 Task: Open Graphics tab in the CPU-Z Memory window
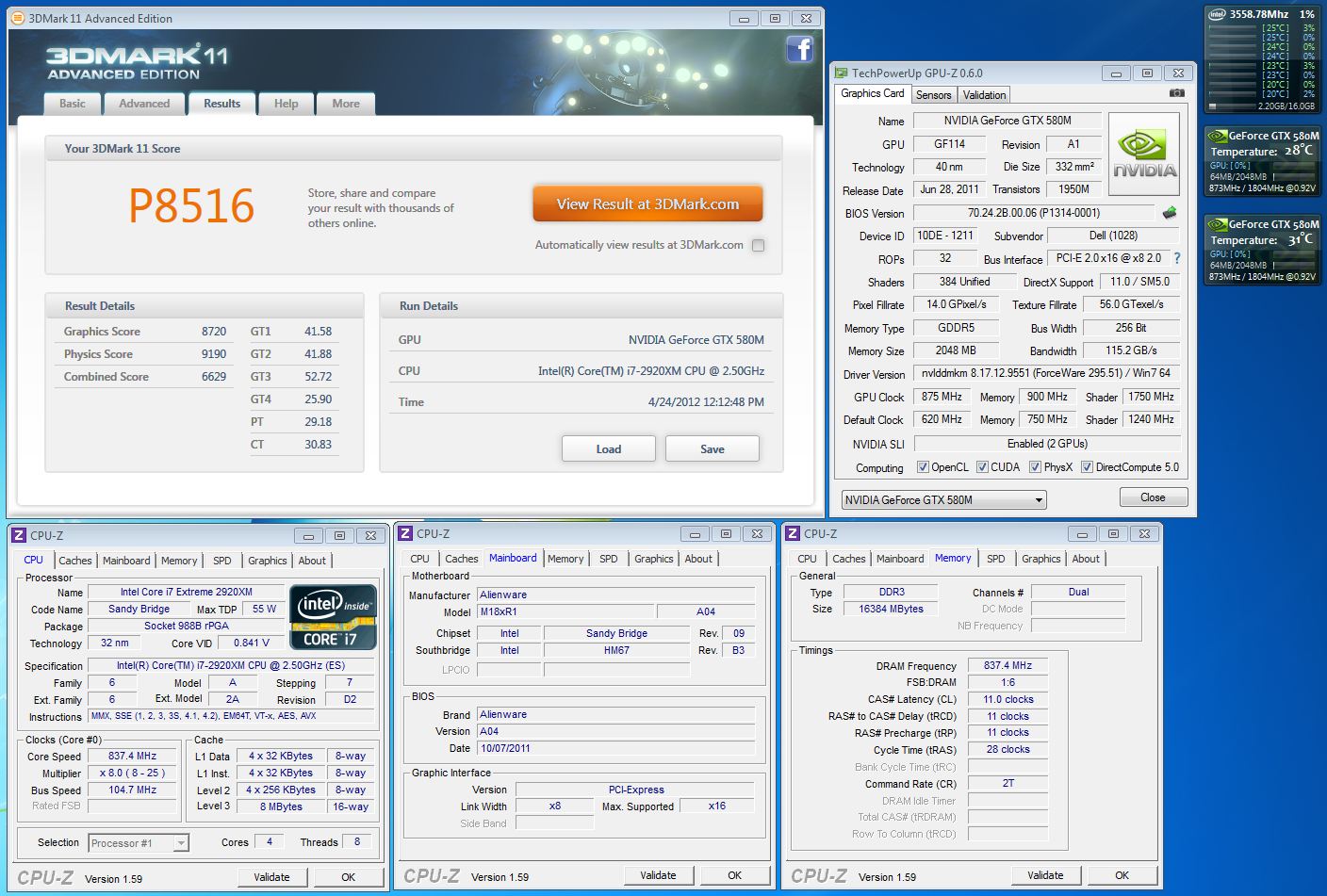click(x=1041, y=559)
